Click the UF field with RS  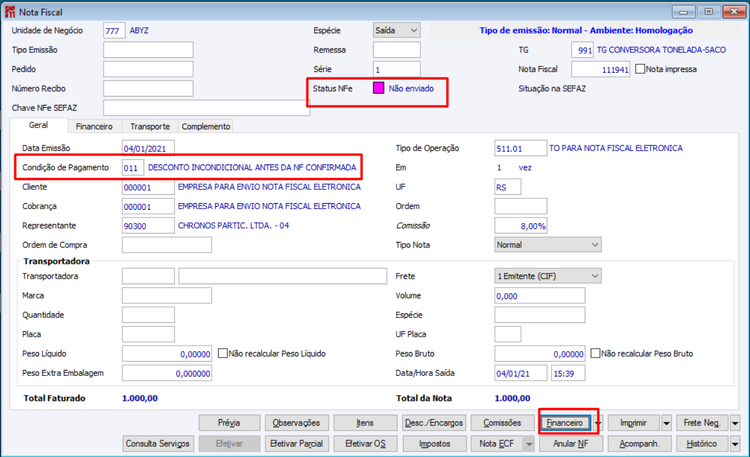coord(508,187)
